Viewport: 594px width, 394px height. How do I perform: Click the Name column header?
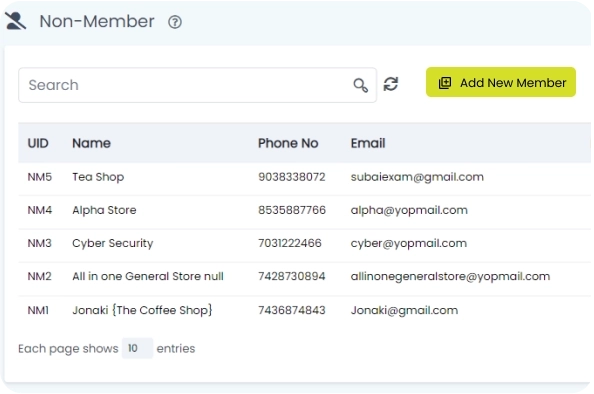point(91,143)
